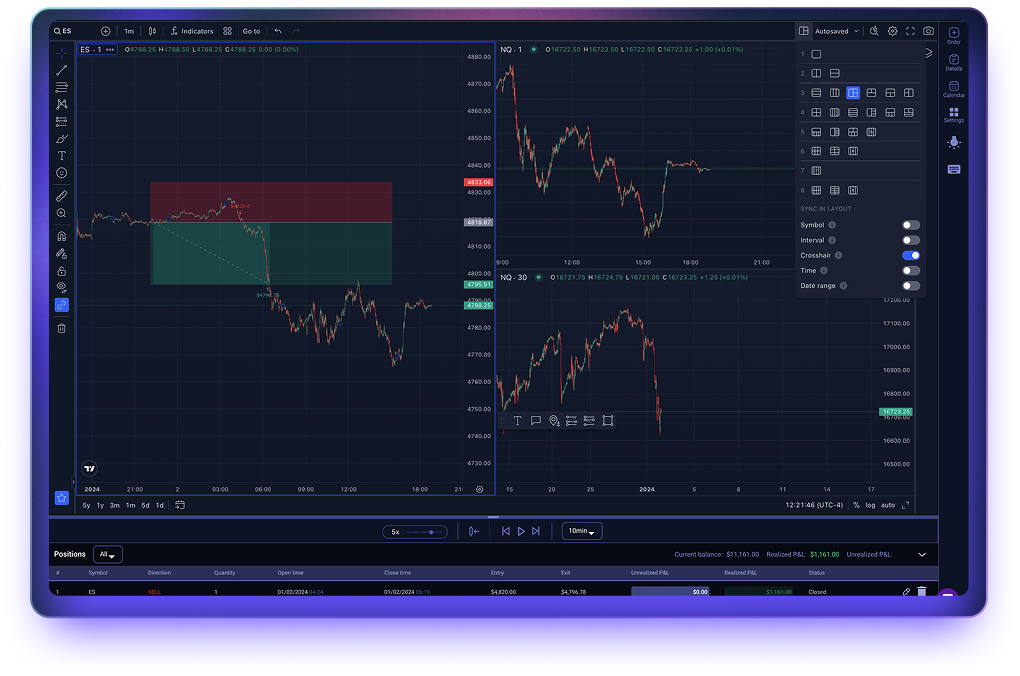Disable Crosshair sync toggle
The width and height of the screenshot is (1020, 676).
click(x=911, y=255)
